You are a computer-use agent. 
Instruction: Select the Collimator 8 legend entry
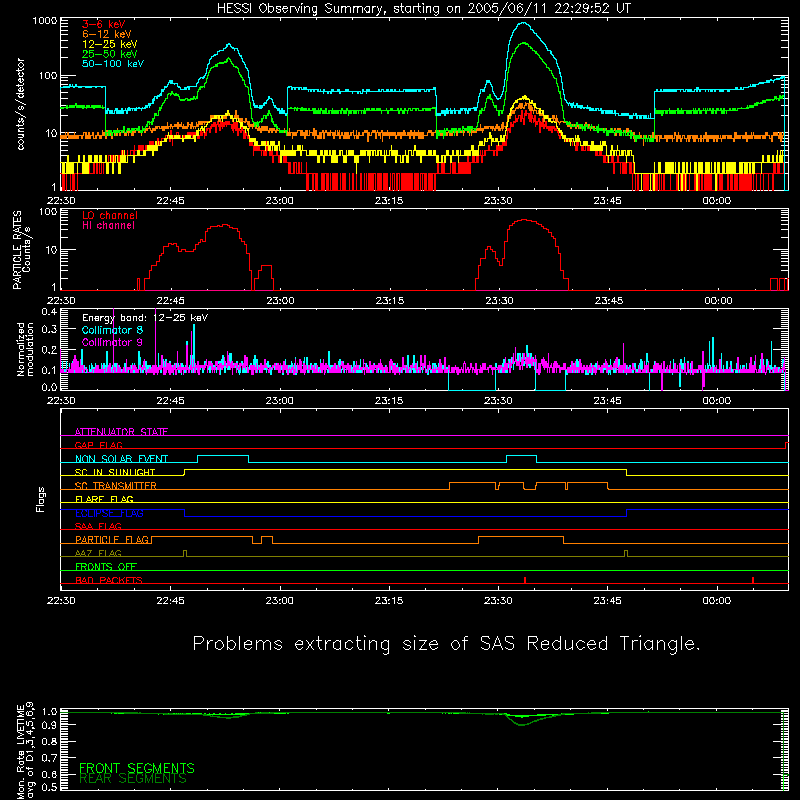112,330
